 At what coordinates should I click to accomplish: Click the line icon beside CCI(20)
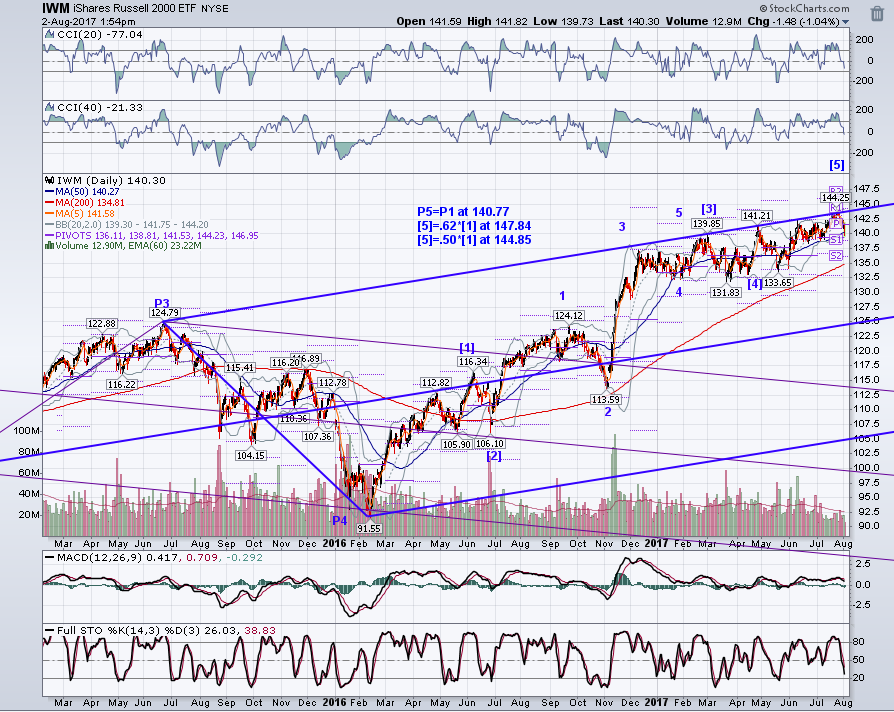[x=50, y=35]
